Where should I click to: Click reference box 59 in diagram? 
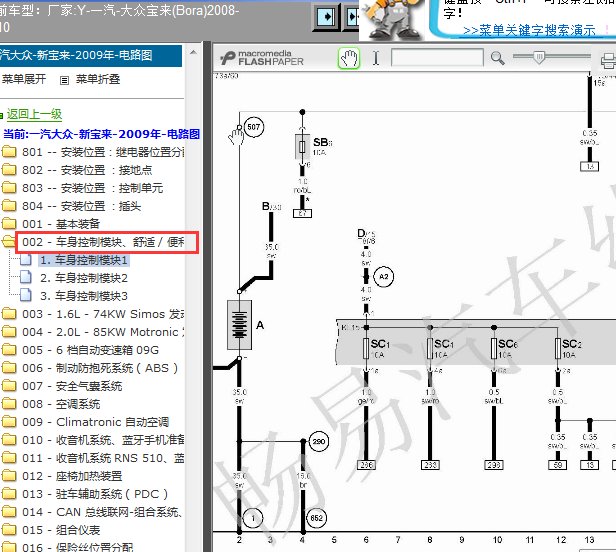pyautogui.click(x=557, y=465)
